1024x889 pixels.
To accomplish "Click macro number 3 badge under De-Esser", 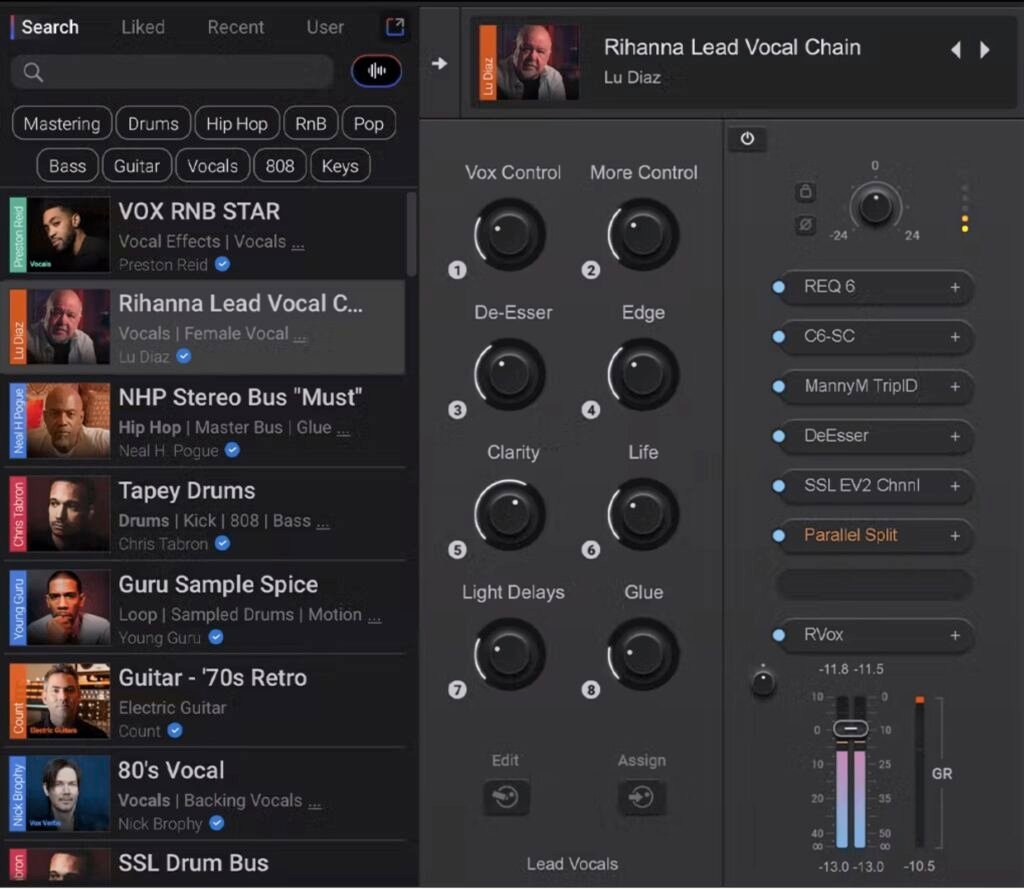I will (x=457, y=410).
